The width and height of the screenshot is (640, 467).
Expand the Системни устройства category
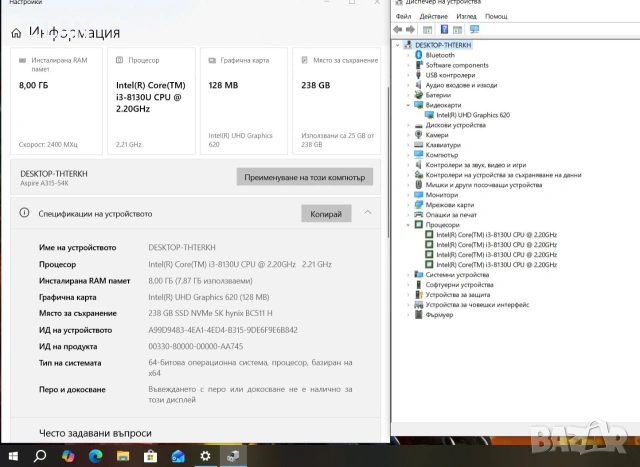click(x=408, y=275)
